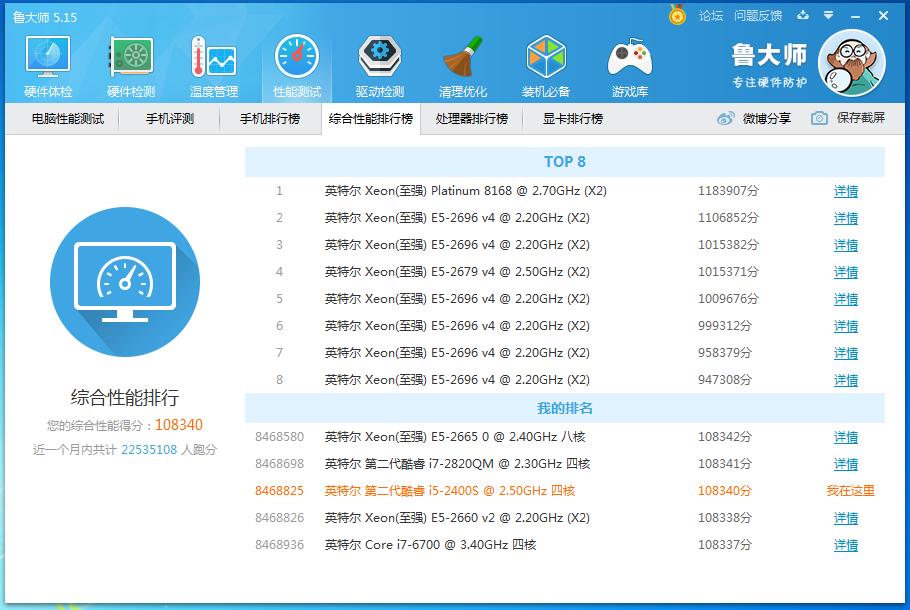The height and width of the screenshot is (610, 910).
Task: Switch to the 处理器排行榜 (CPU ranking) tab
Action: pos(471,119)
